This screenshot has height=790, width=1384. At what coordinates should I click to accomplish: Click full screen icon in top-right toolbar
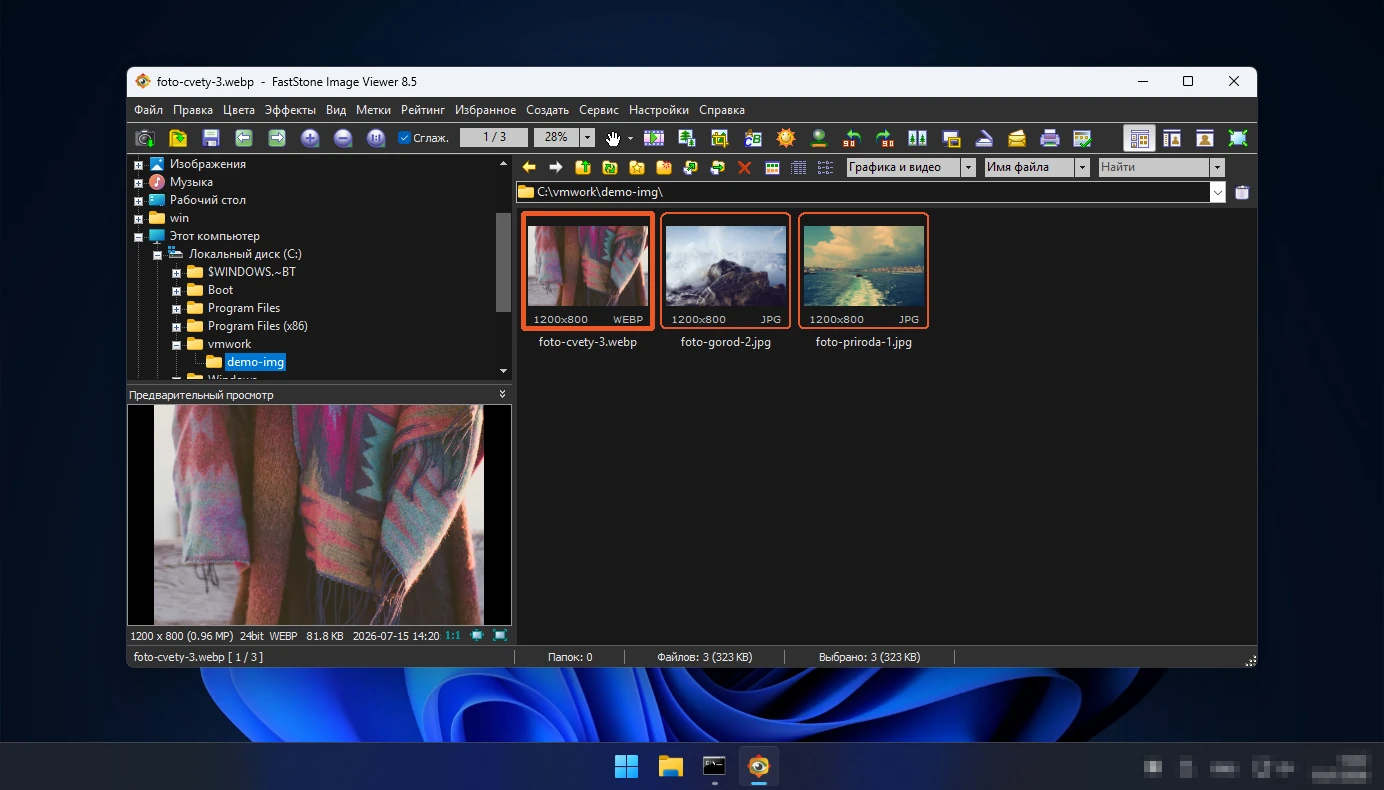coord(1238,138)
